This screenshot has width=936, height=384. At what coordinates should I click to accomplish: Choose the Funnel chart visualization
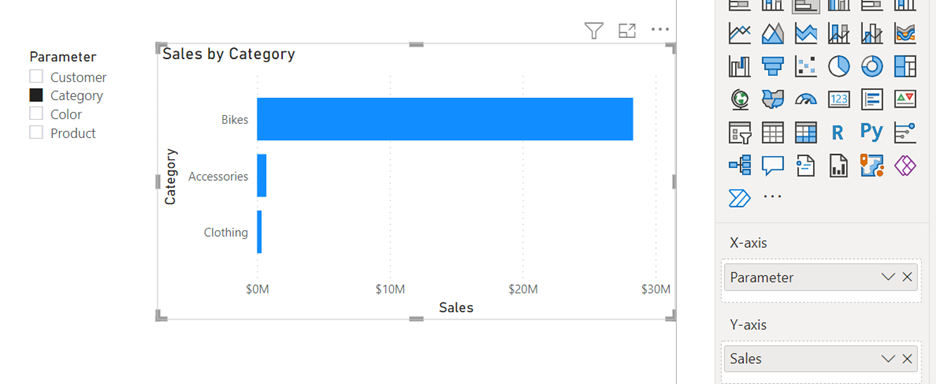772,66
